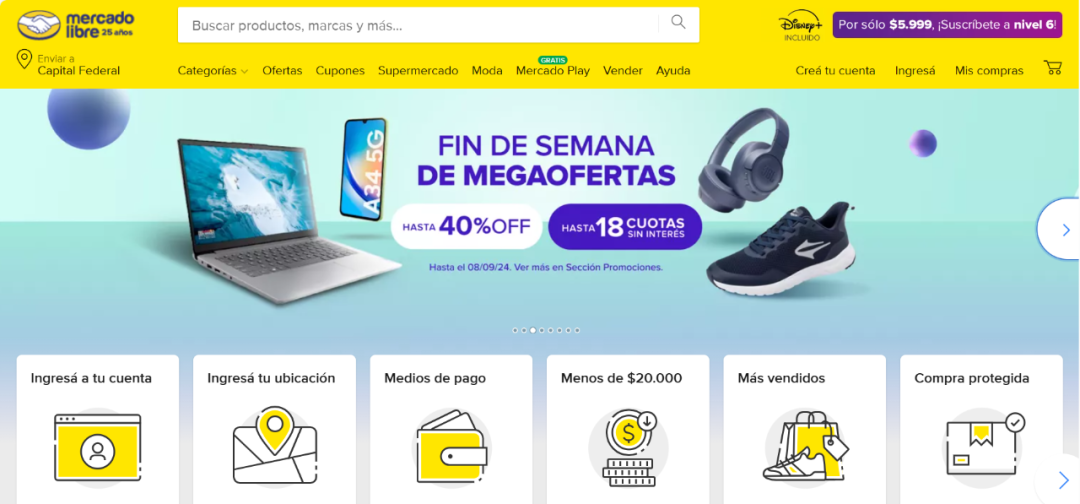Open Mercado Play from navigation

[x=553, y=70]
